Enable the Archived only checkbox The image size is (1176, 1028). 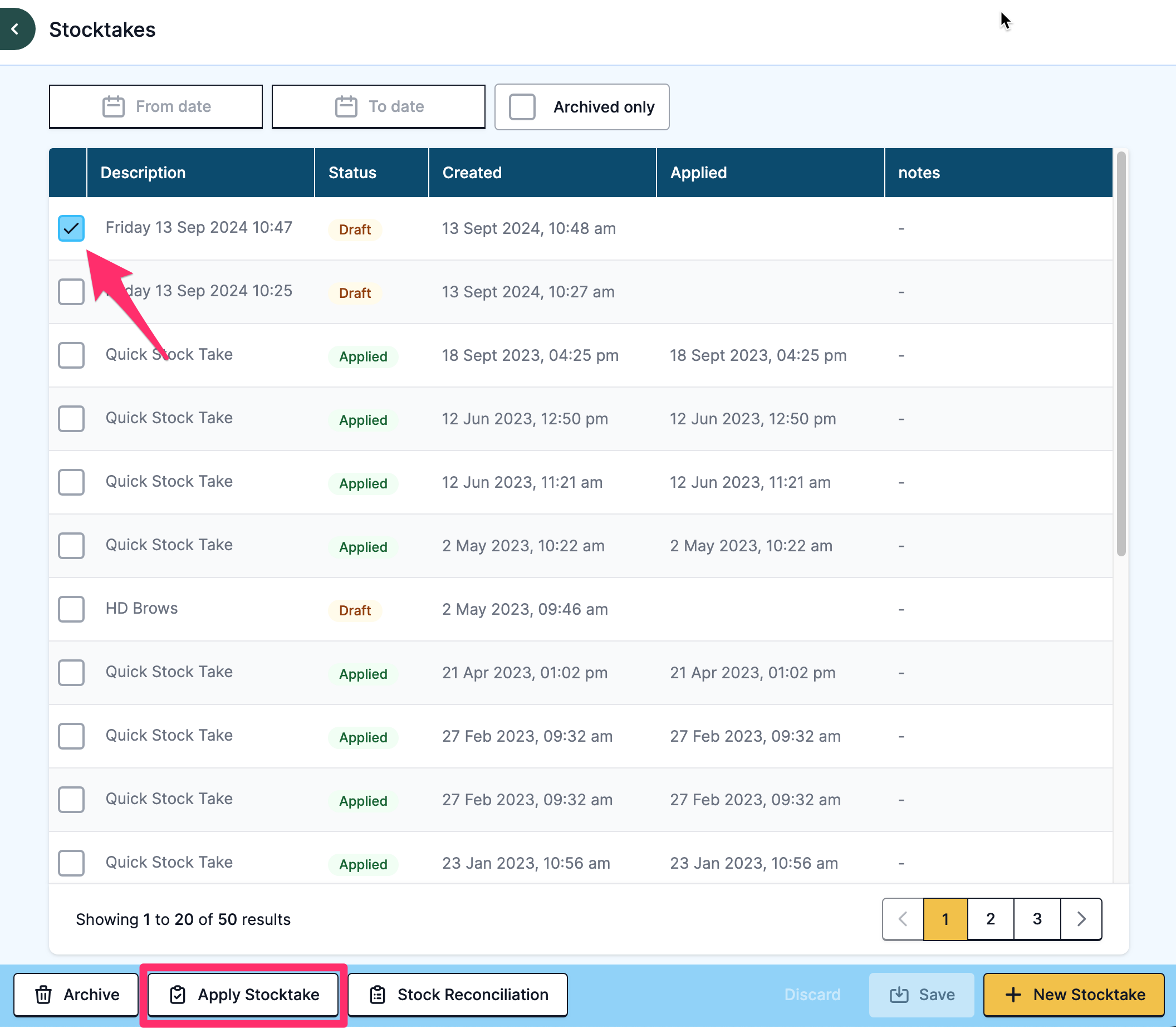(522, 107)
